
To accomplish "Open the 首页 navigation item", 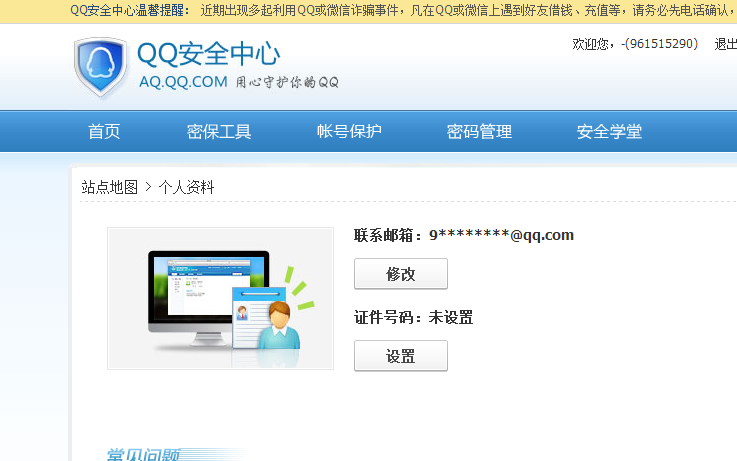I will click(x=104, y=132).
